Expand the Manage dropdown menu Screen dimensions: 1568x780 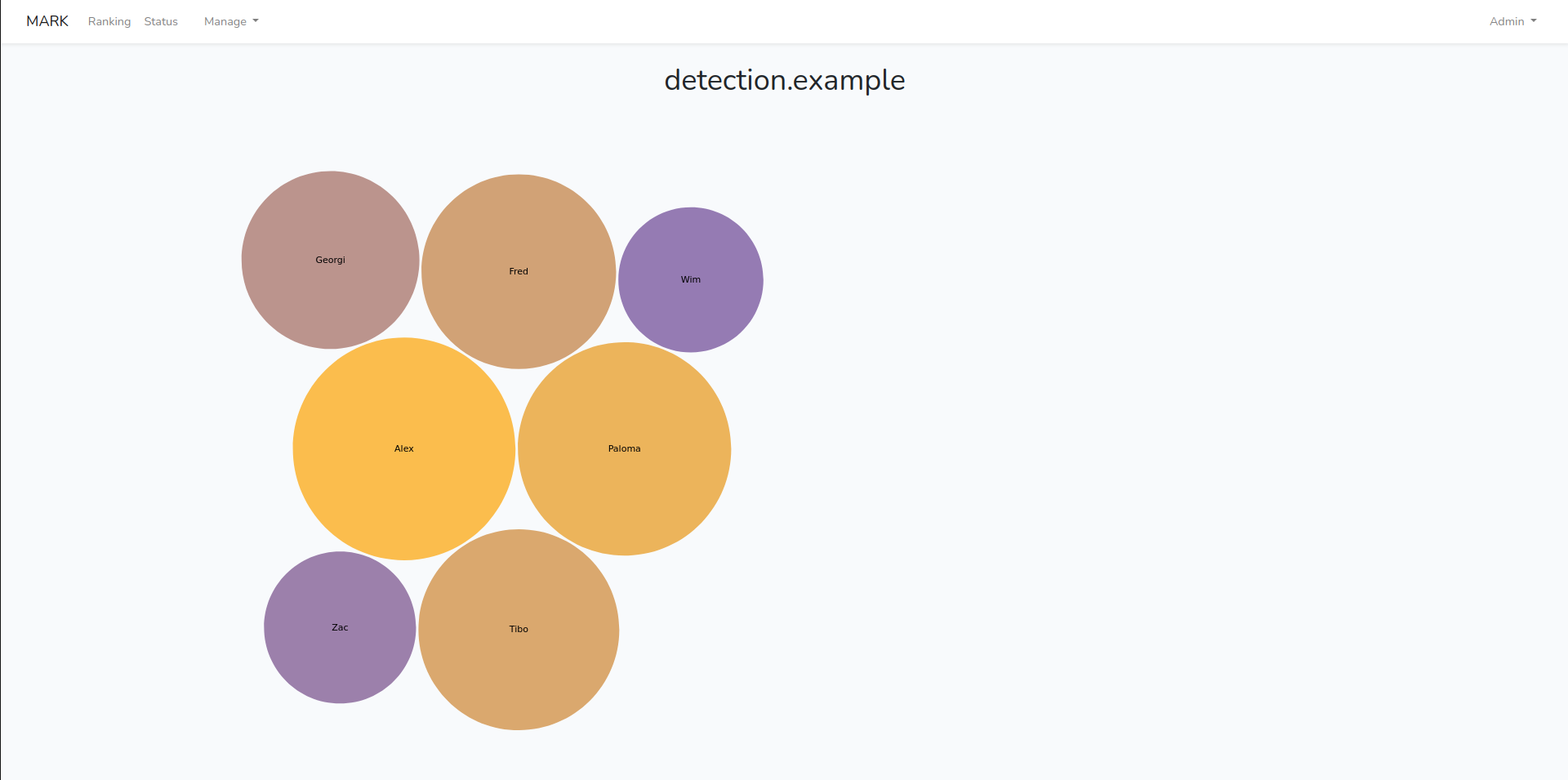coord(231,21)
